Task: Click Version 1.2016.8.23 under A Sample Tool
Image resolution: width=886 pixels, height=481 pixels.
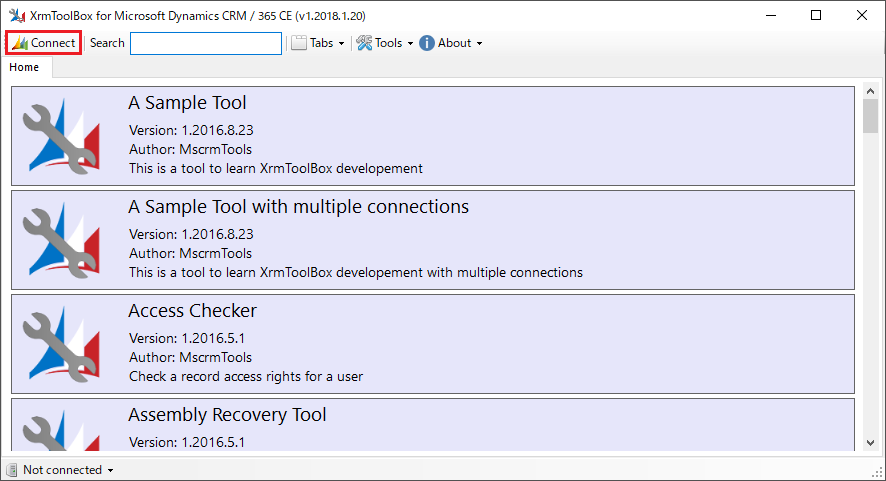Action: 191,130
